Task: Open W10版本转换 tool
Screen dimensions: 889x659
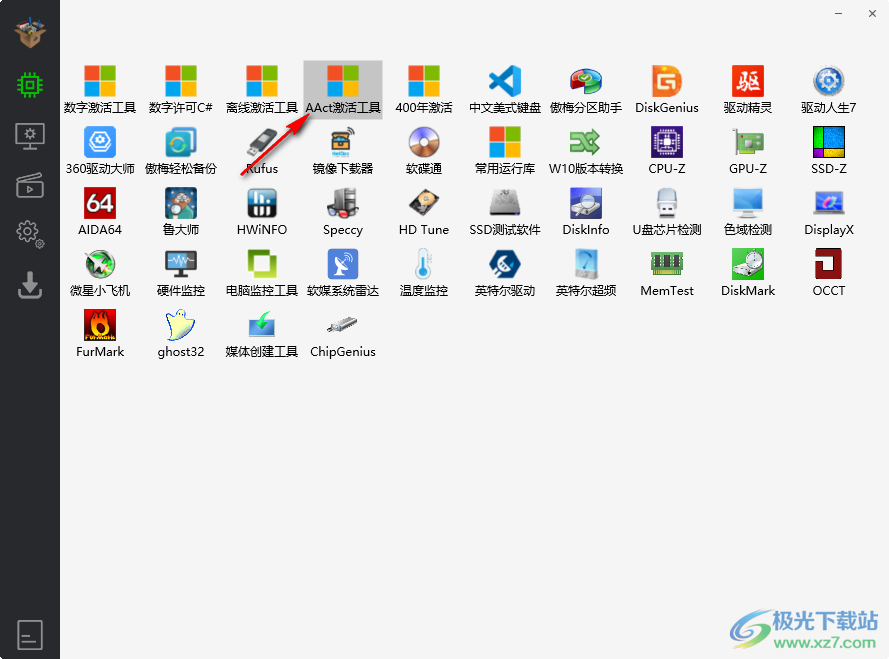Action: tap(586, 150)
